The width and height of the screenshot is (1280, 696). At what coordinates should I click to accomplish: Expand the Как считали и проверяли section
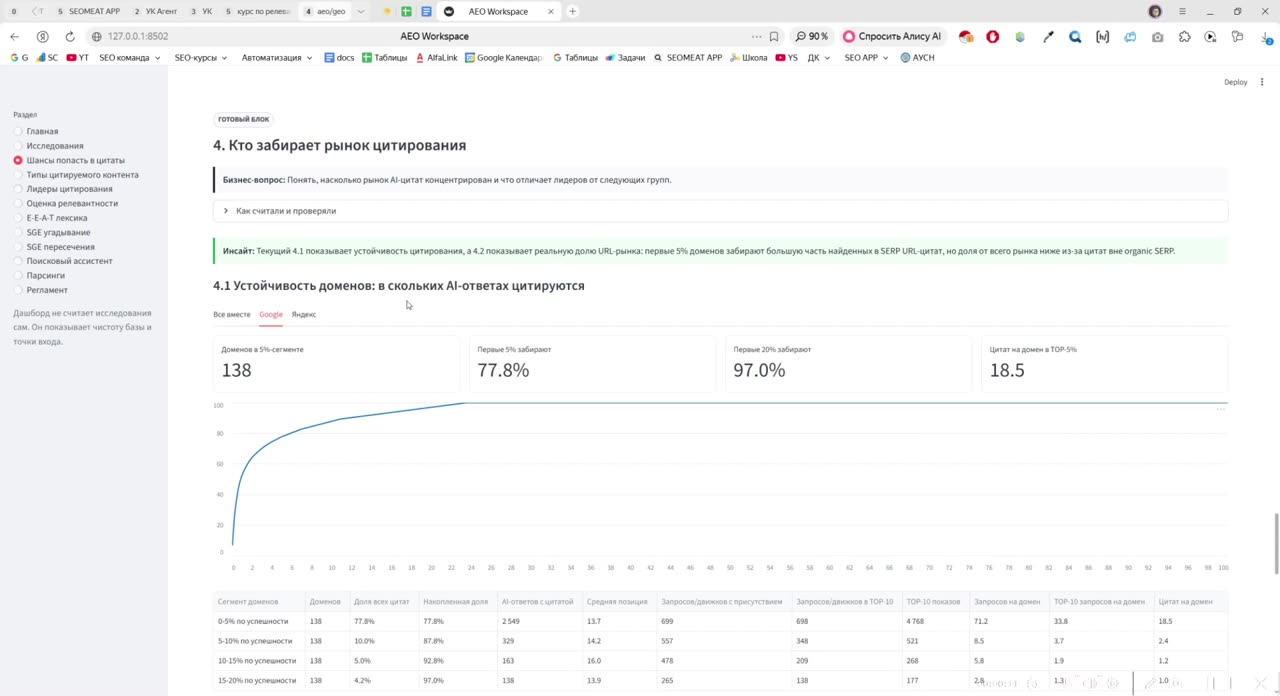click(x=720, y=211)
